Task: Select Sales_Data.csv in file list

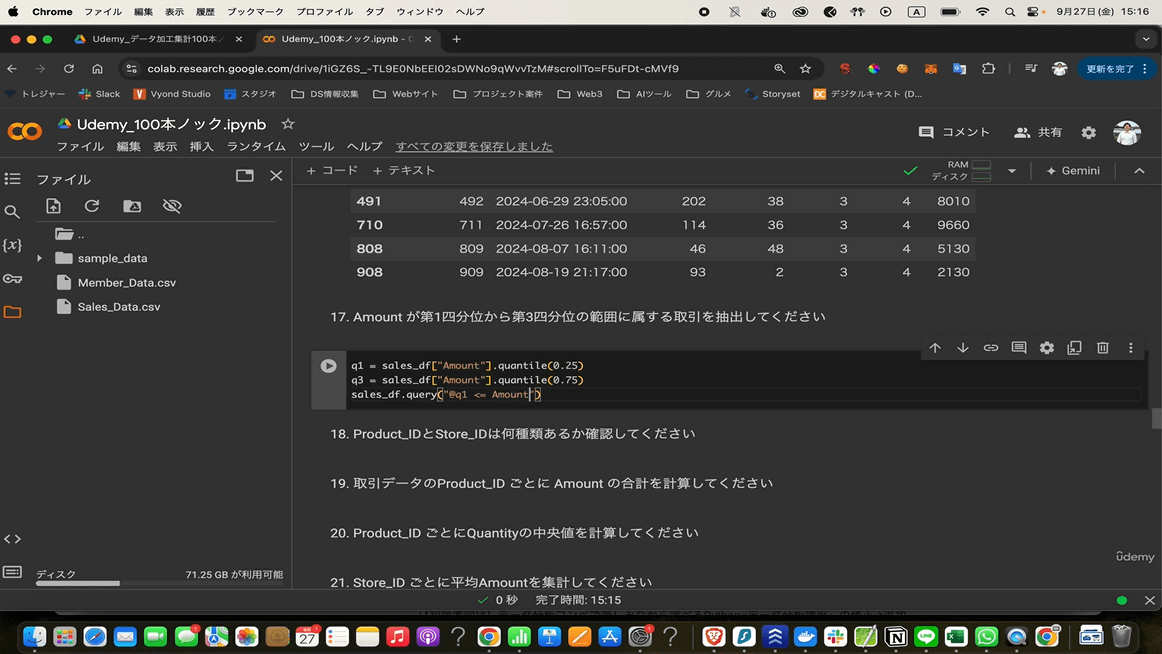Action: (x=118, y=307)
